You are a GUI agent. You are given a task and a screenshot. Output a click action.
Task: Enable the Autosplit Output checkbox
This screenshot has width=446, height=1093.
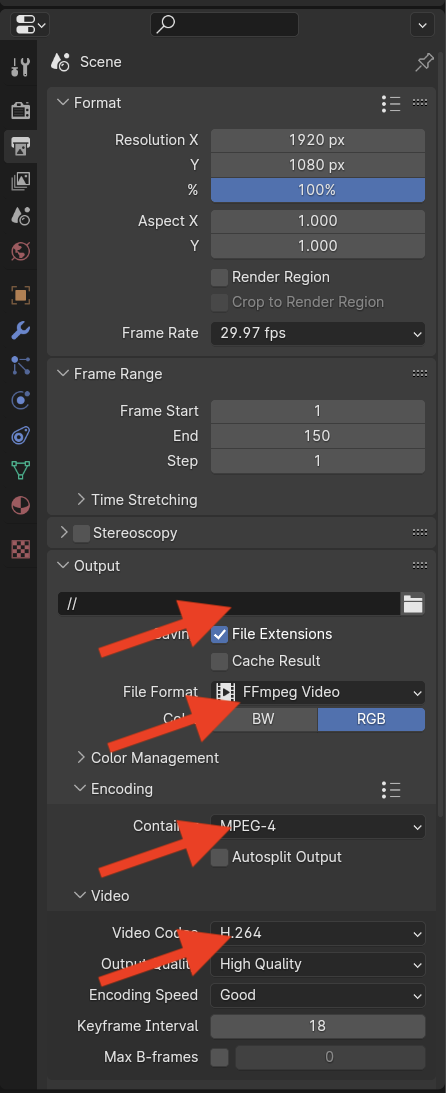(x=220, y=857)
